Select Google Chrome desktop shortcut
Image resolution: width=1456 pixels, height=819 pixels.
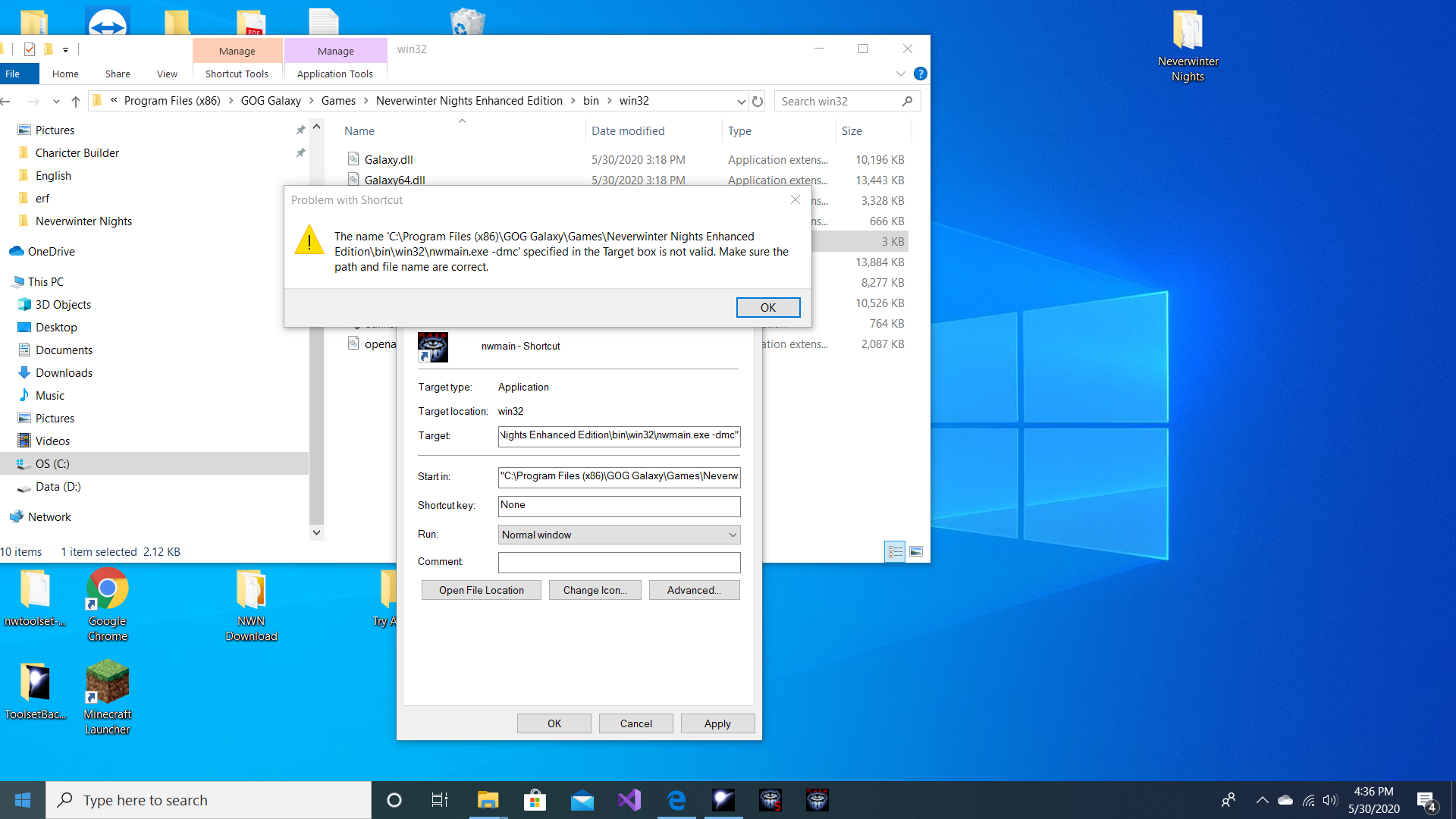click(107, 604)
